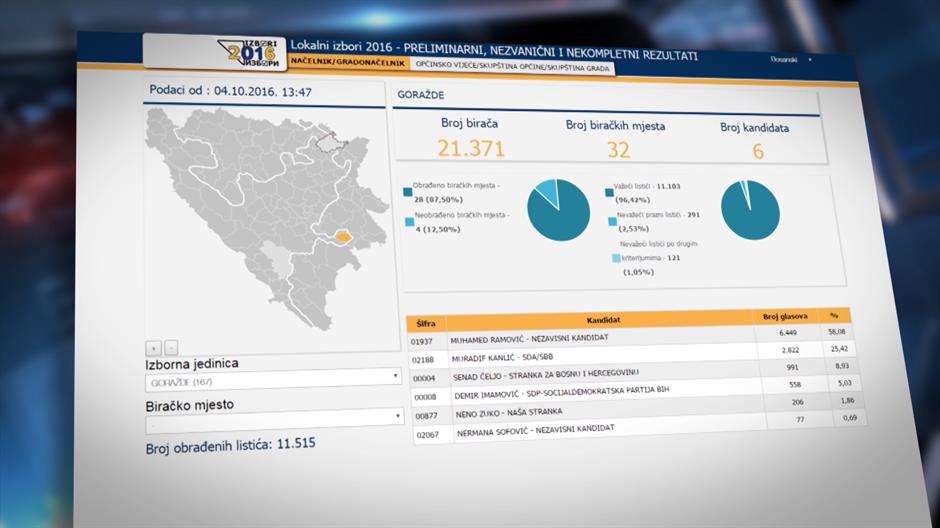940x528 pixels.
Task: Click dark teal legend square for Važeći listići
Action: 609,189
